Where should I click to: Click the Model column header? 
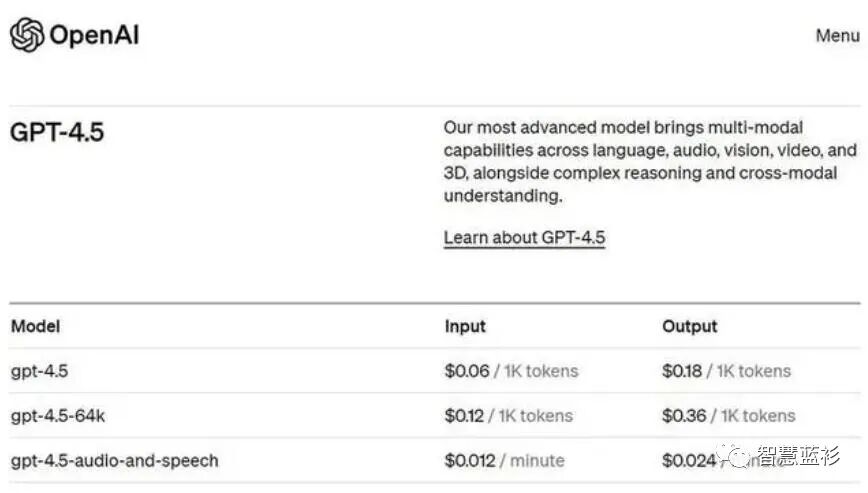point(35,326)
